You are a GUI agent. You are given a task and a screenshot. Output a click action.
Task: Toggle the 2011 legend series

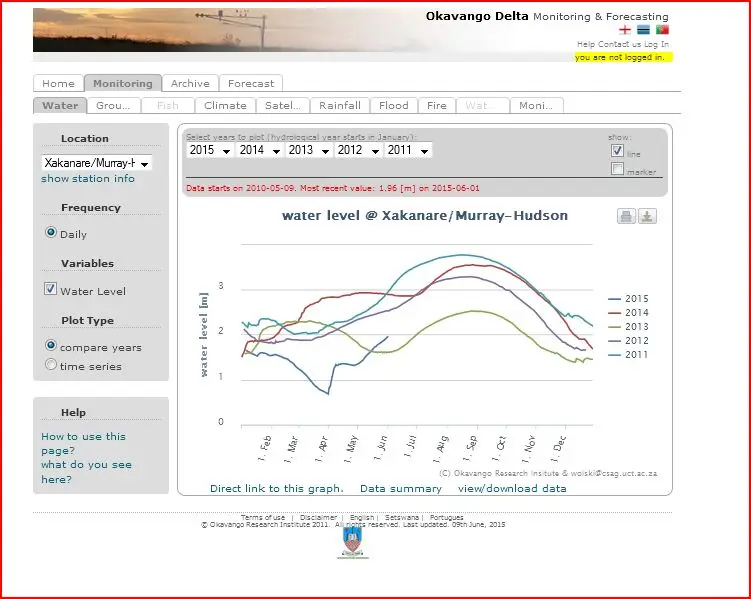coord(628,354)
